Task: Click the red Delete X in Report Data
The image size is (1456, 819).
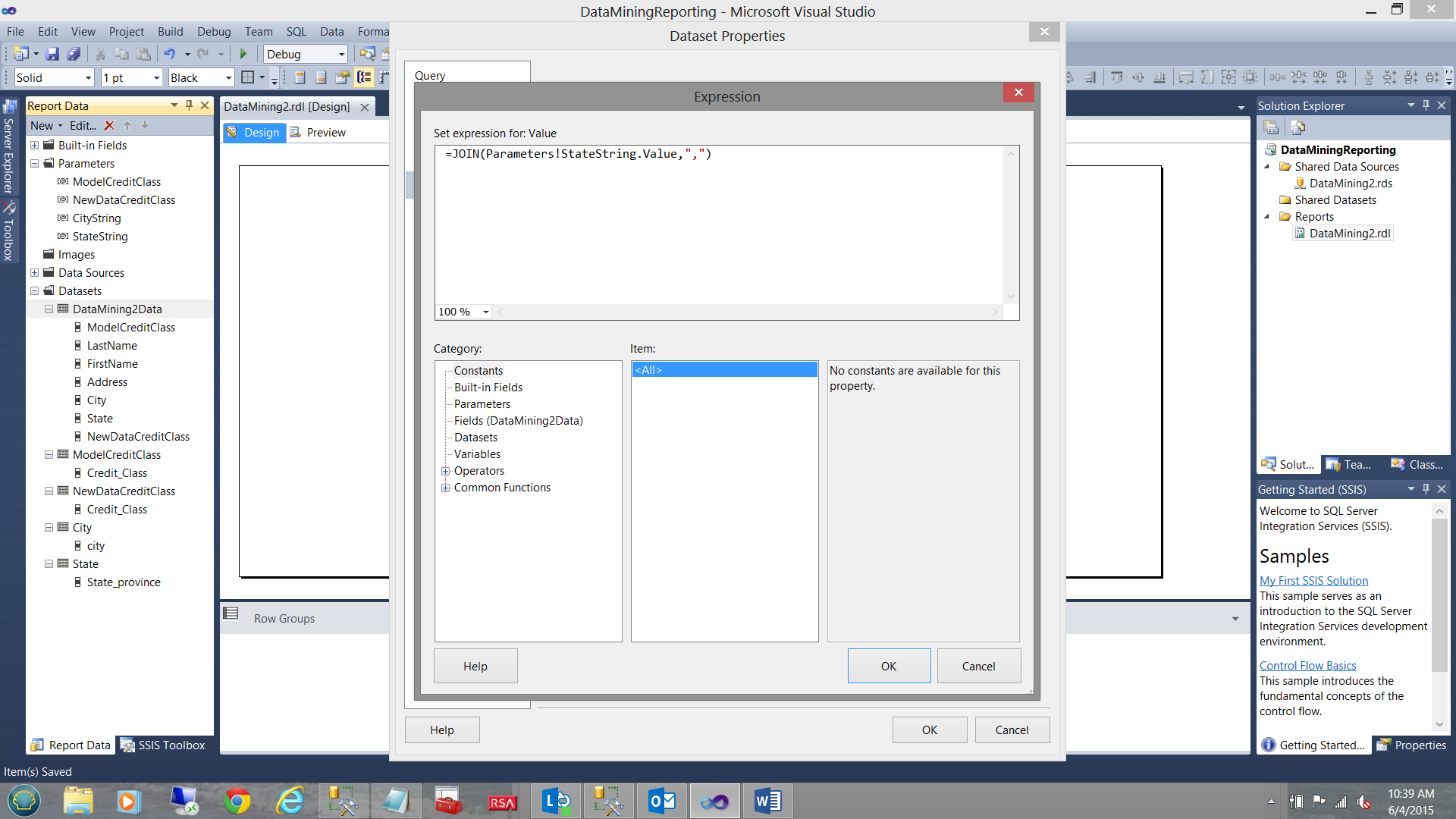Action: click(x=109, y=126)
